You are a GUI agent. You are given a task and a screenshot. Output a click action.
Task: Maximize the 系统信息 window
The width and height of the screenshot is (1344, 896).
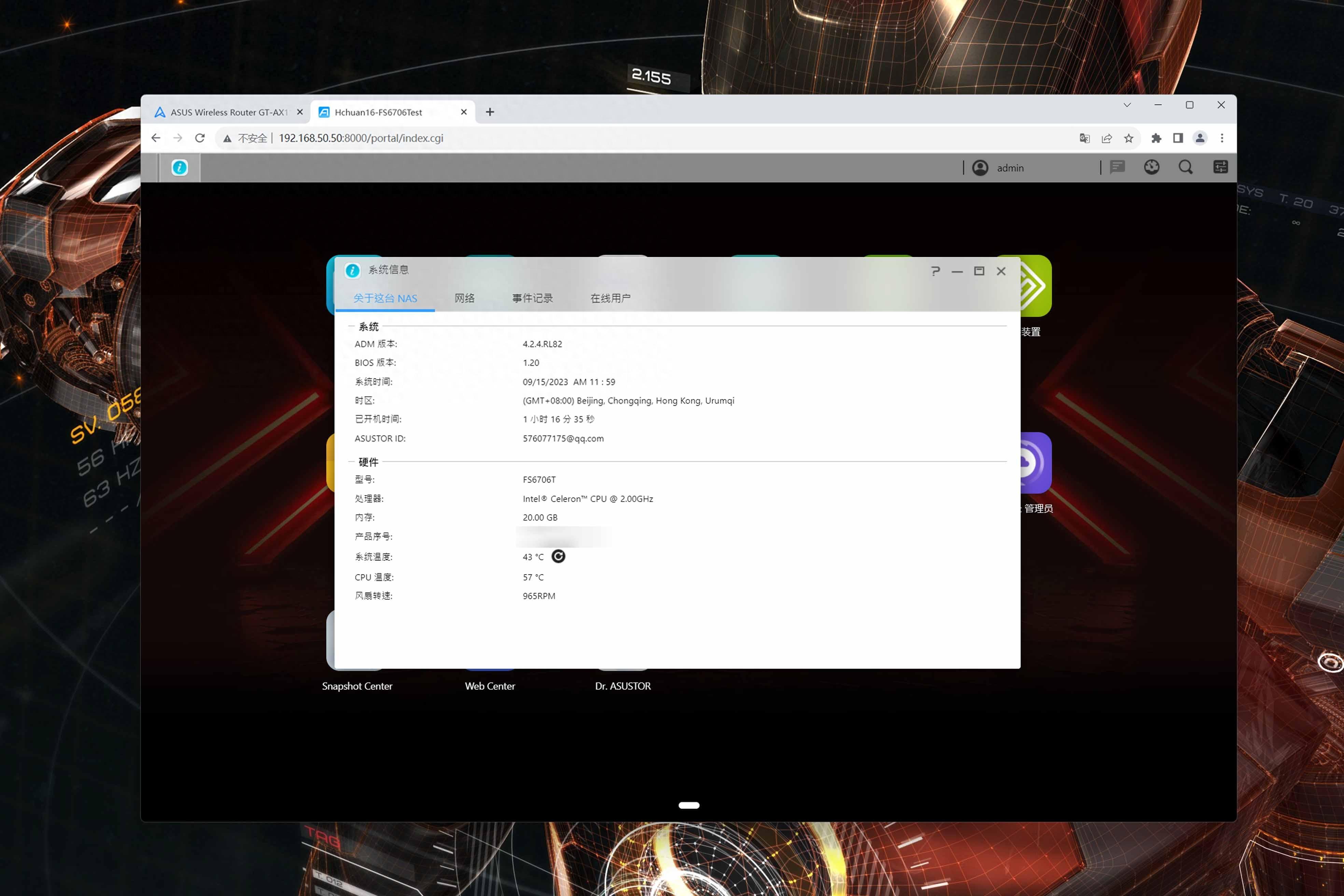click(x=979, y=271)
